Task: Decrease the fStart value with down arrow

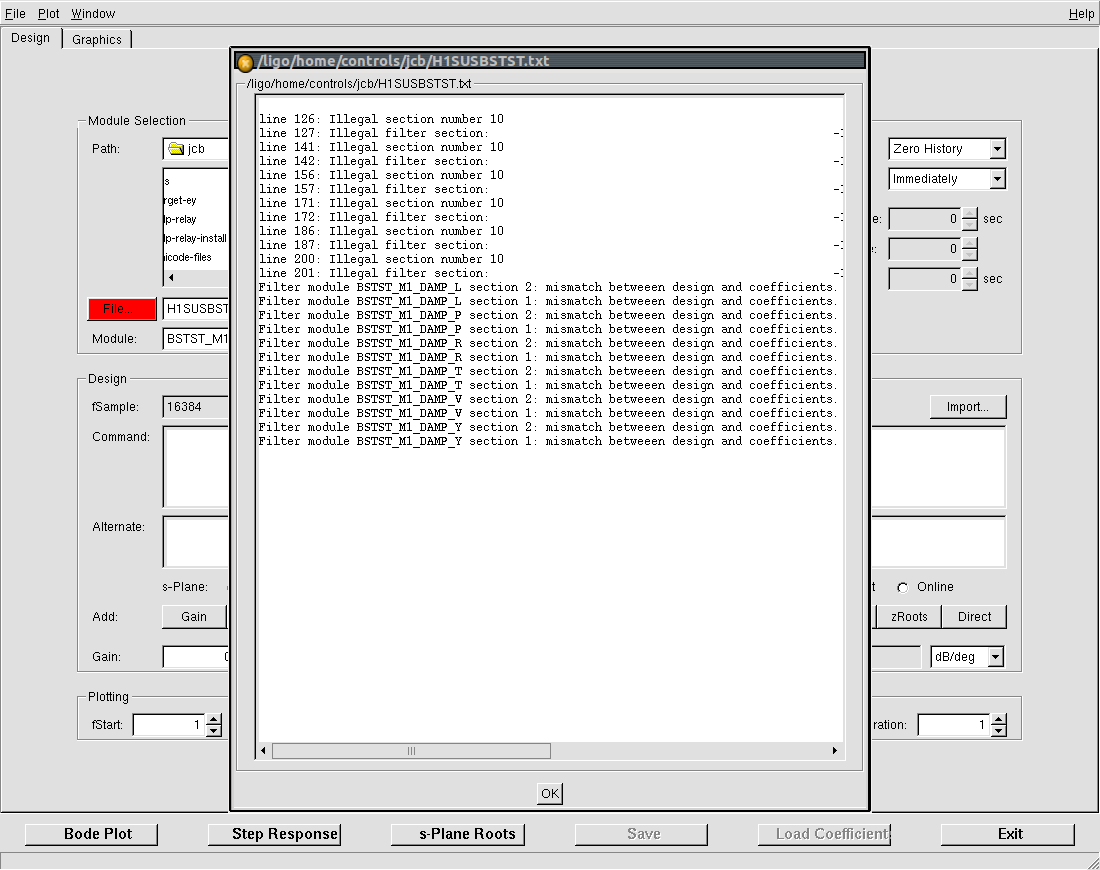Action: pyautogui.click(x=214, y=730)
